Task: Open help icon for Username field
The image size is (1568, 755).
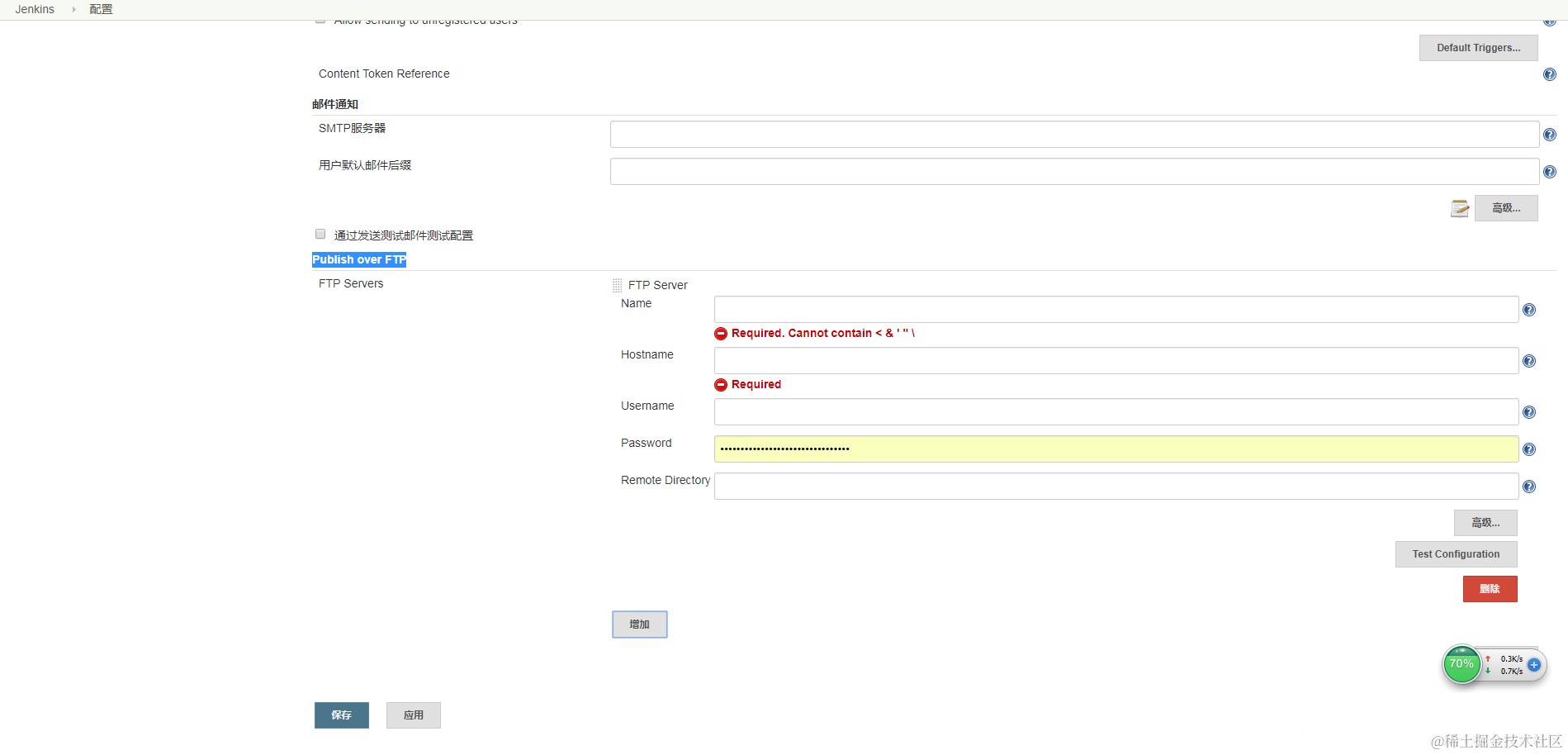Action: [1529, 412]
